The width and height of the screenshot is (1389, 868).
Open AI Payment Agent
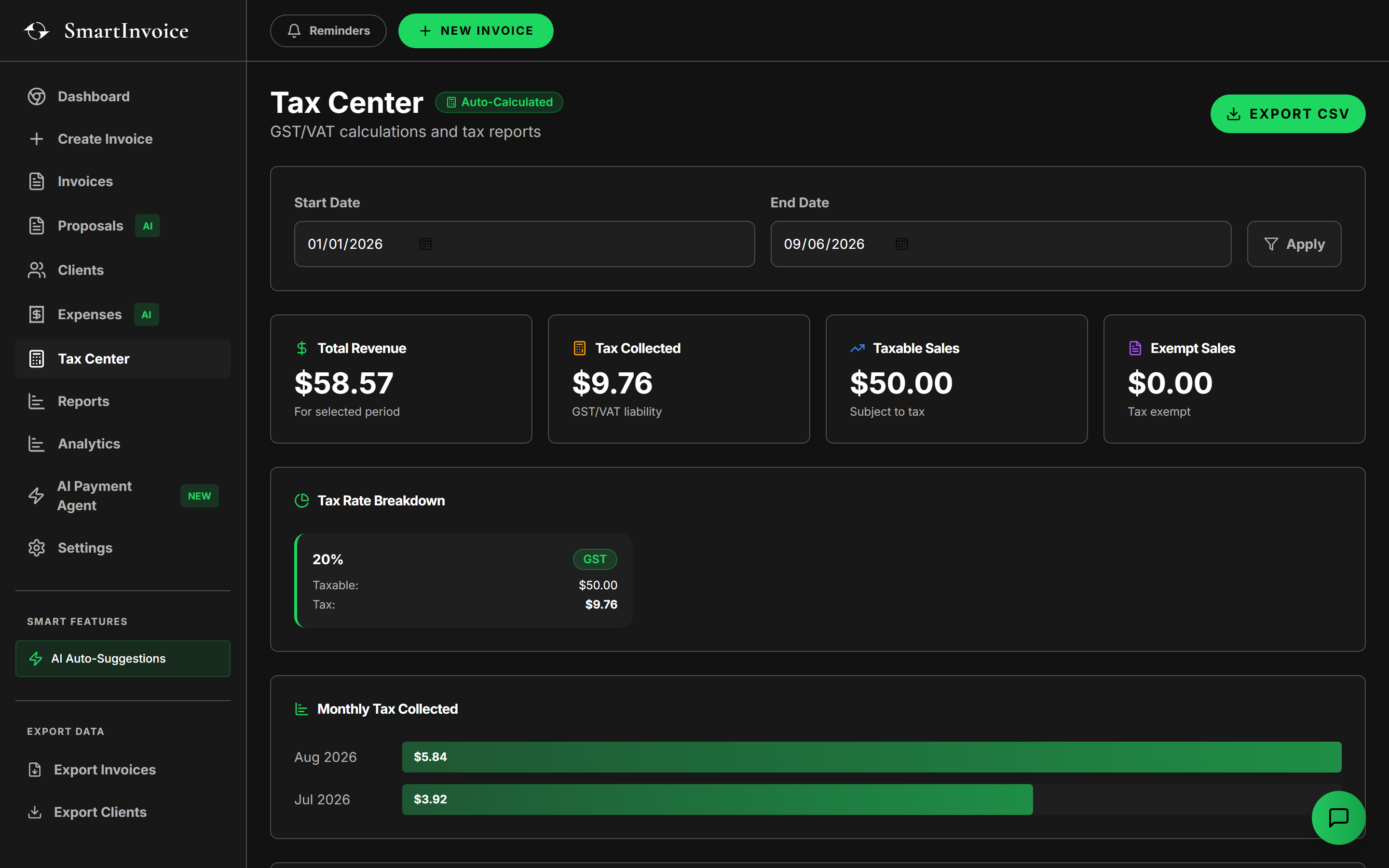(x=123, y=495)
